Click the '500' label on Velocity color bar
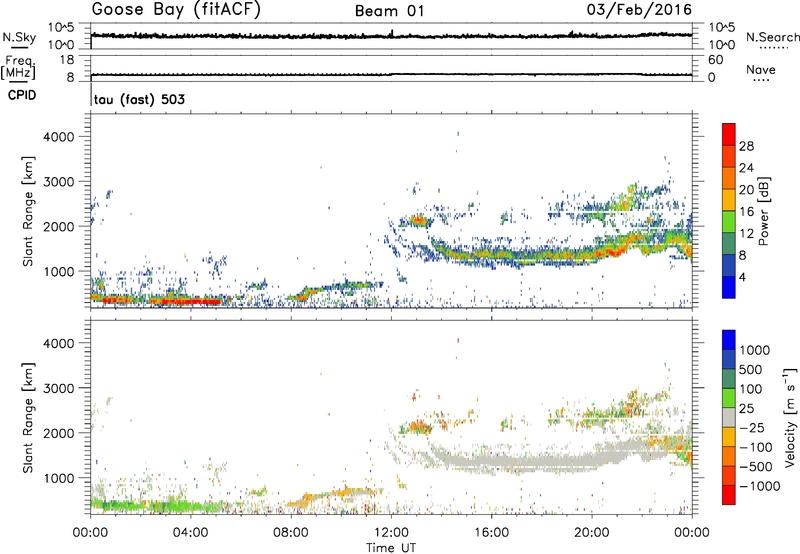 [x=751, y=369]
